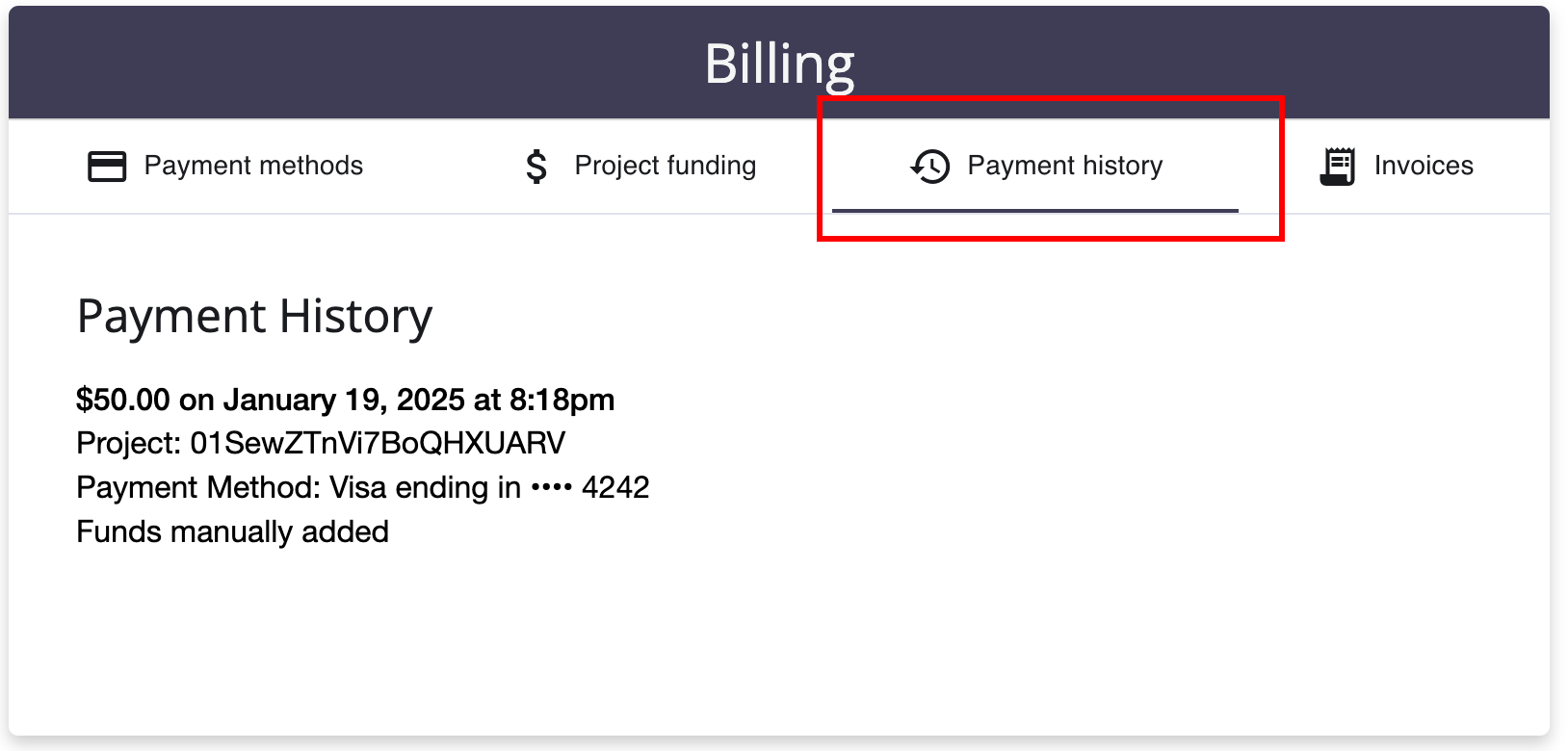Click the receipt icon beside Invoices
The image size is (1568, 751).
pos(1338,167)
